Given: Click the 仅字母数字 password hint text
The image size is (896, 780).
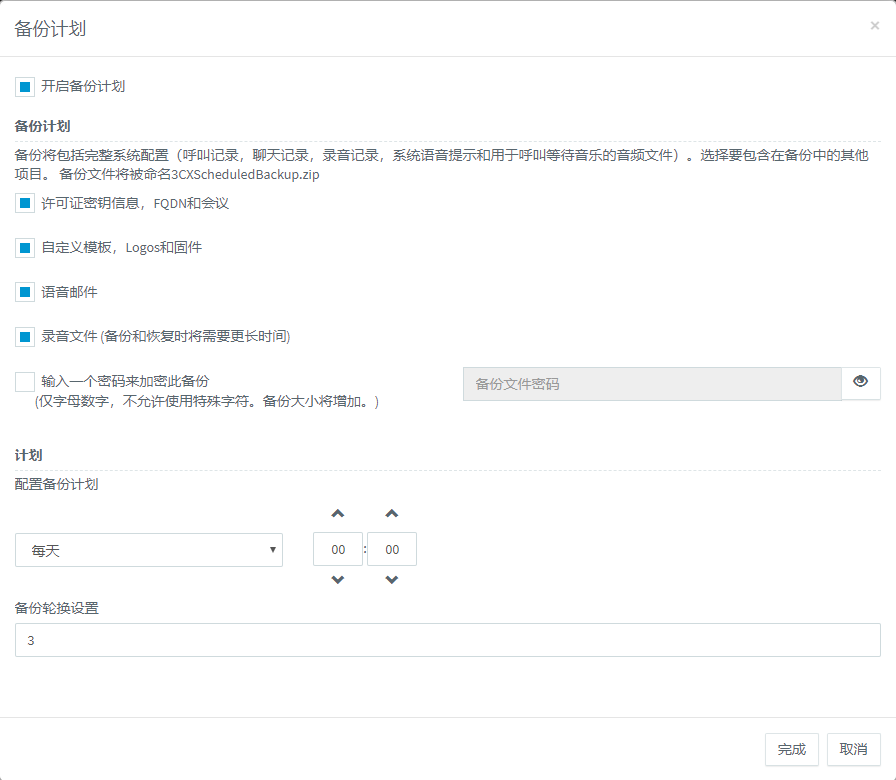Looking at the screenshot, I should [207, 402].
